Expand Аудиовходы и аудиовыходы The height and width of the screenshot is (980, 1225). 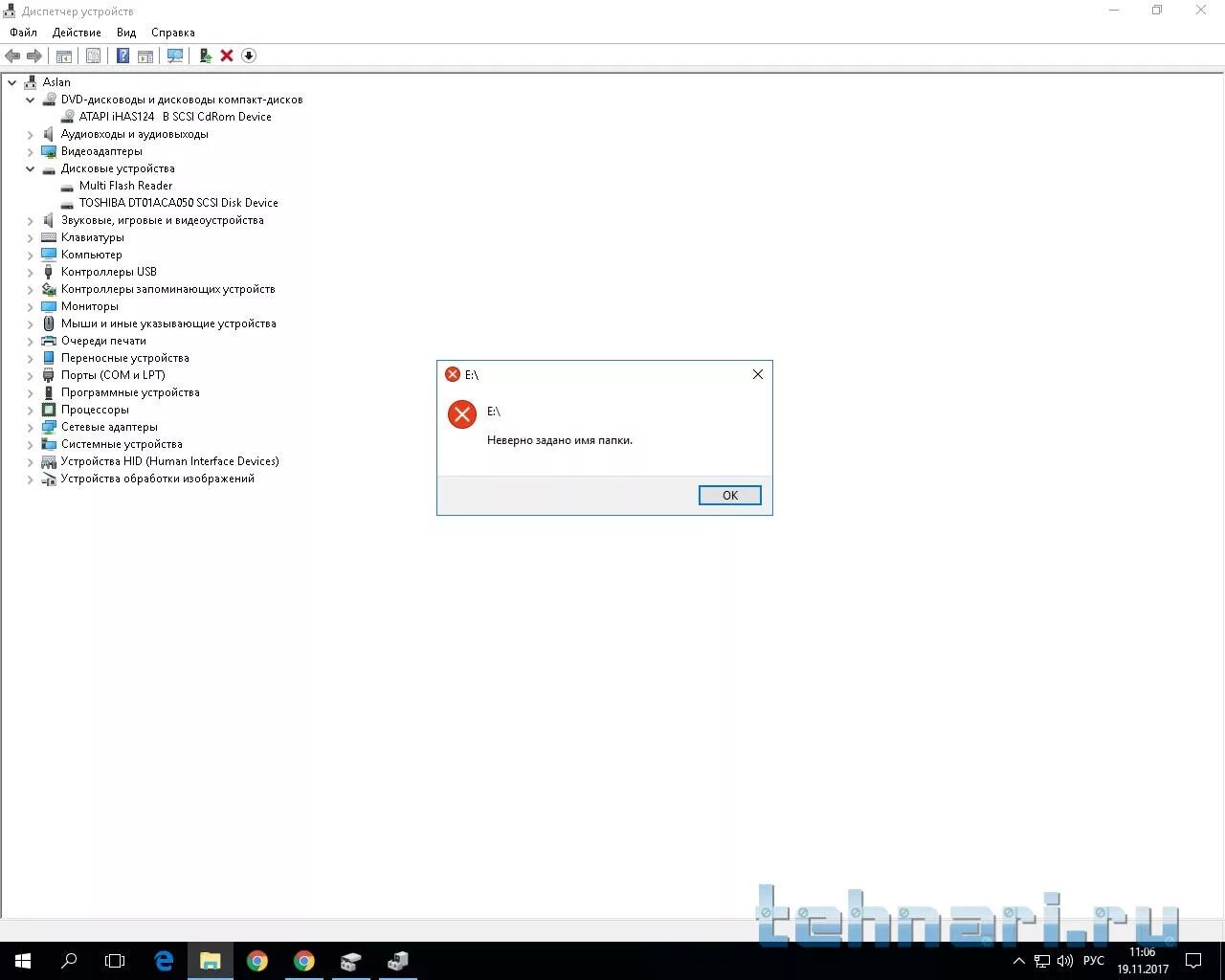(x=30, y=134)
